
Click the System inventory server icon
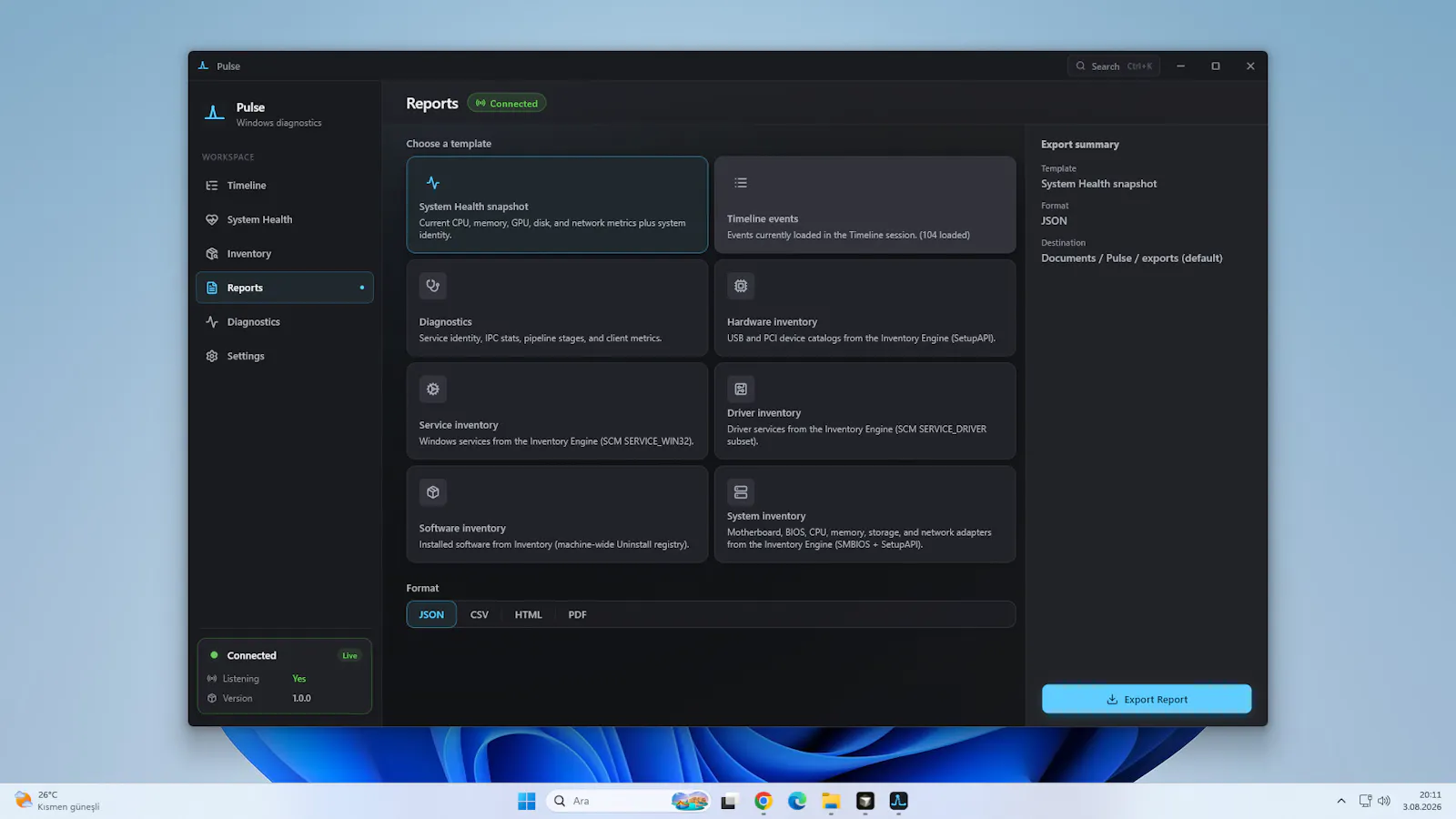click(741, 492)
